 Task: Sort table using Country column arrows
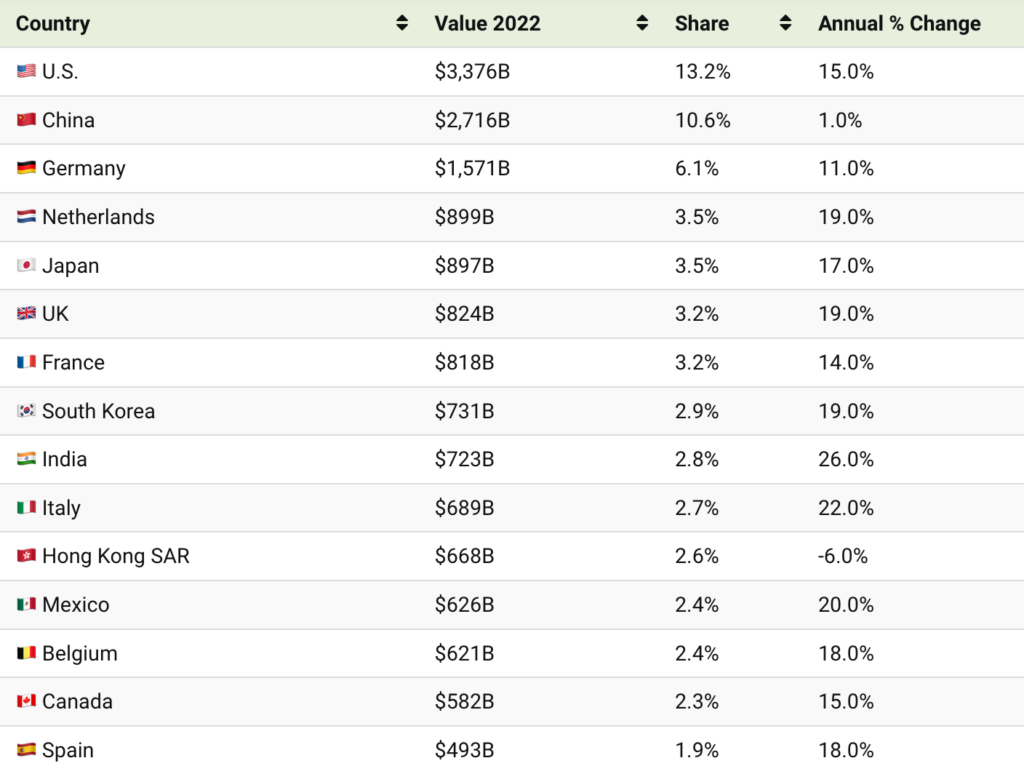402,24
